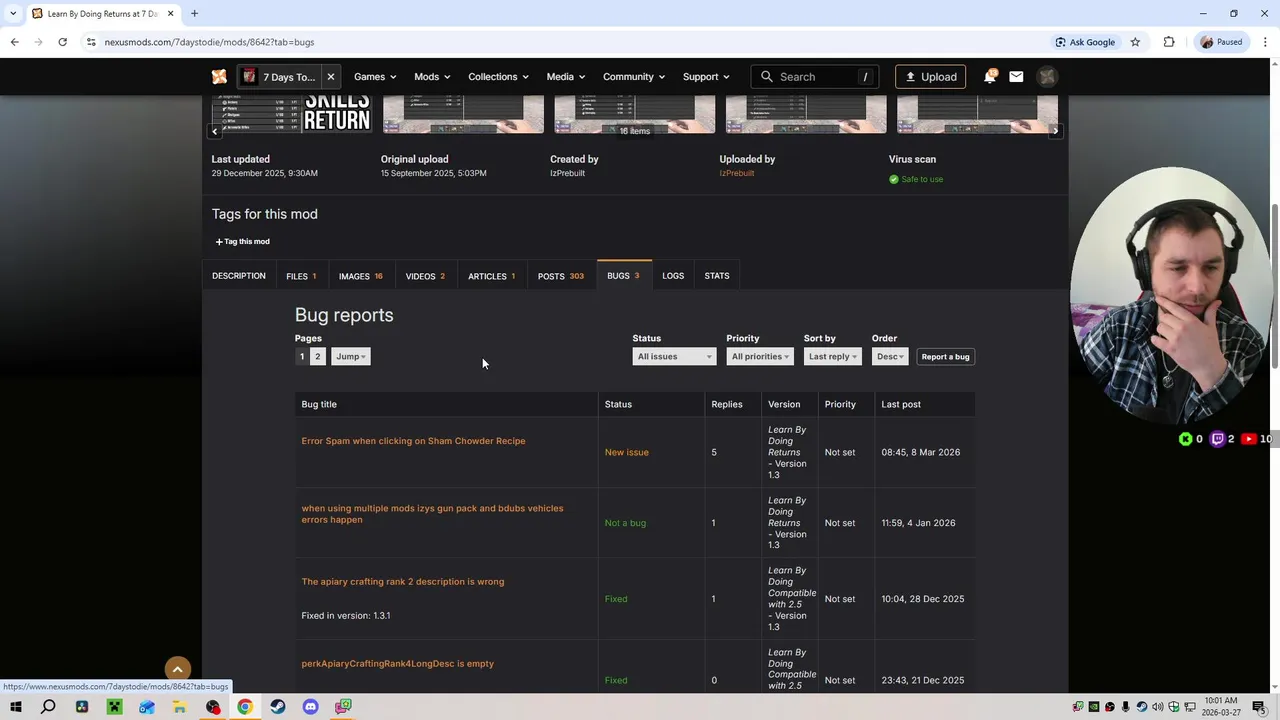Open a new browser tab

[194, 14]
